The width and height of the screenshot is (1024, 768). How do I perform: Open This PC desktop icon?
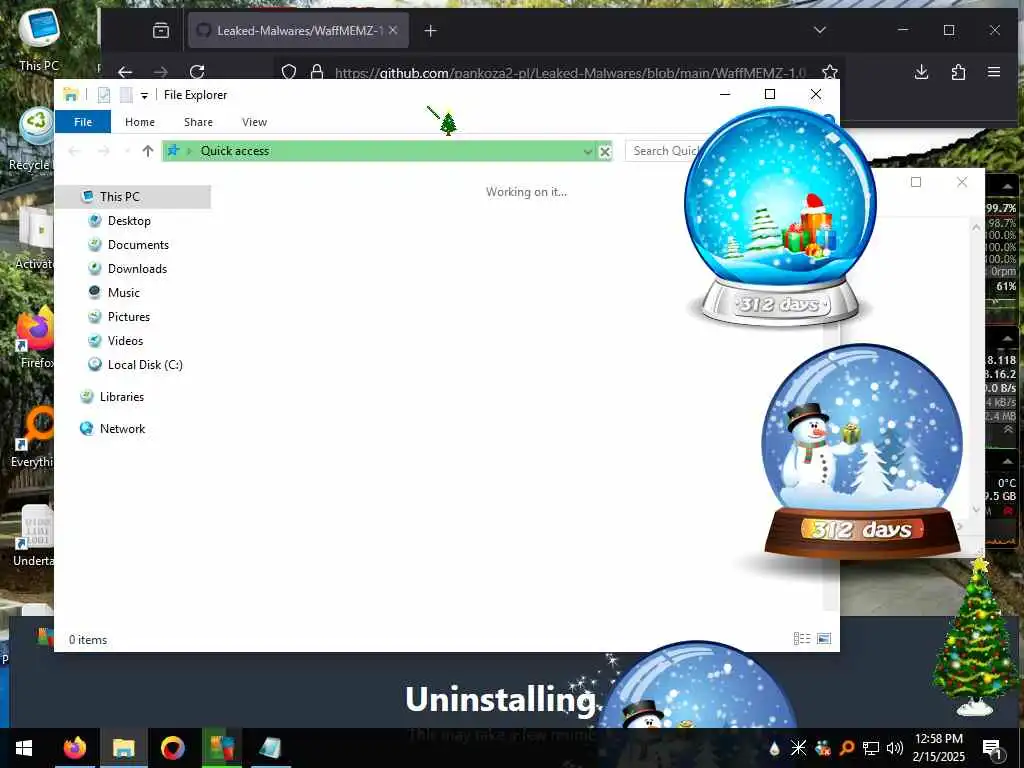[38, 40]
